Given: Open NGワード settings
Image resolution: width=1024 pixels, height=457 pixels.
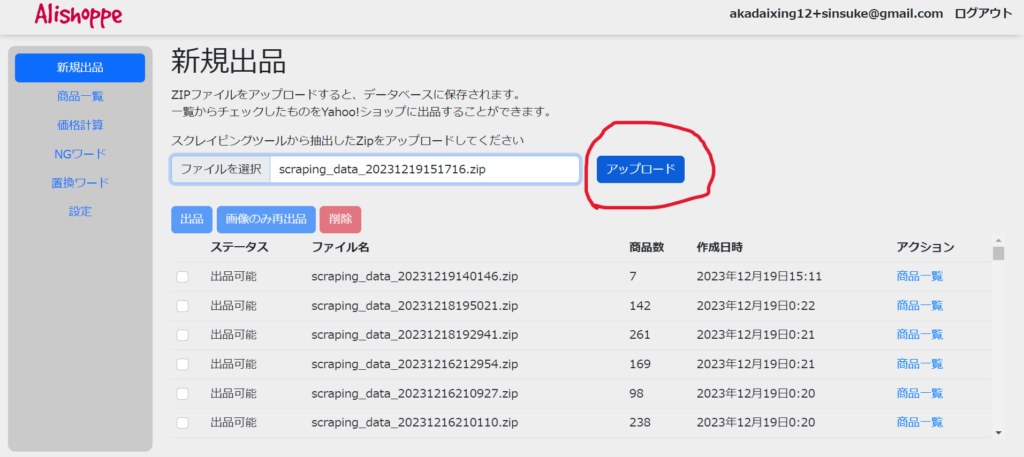Looking at the screenshot, I should [x=80, y=154].
